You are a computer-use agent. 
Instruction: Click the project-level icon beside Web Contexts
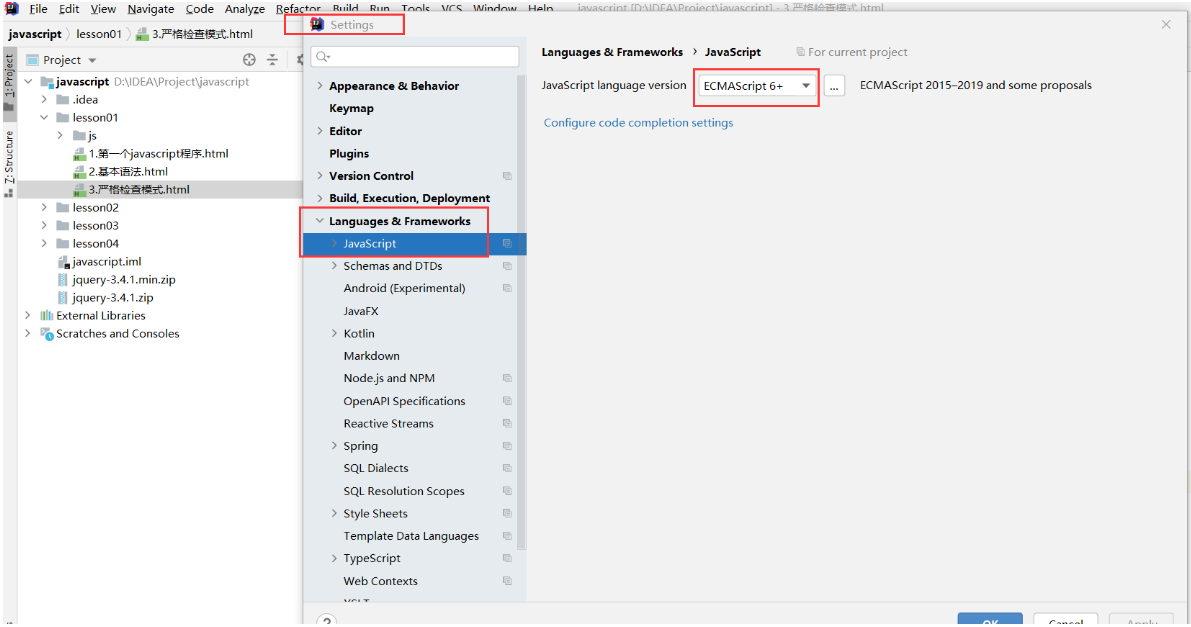pyautogui.click(x=507, y=581)
